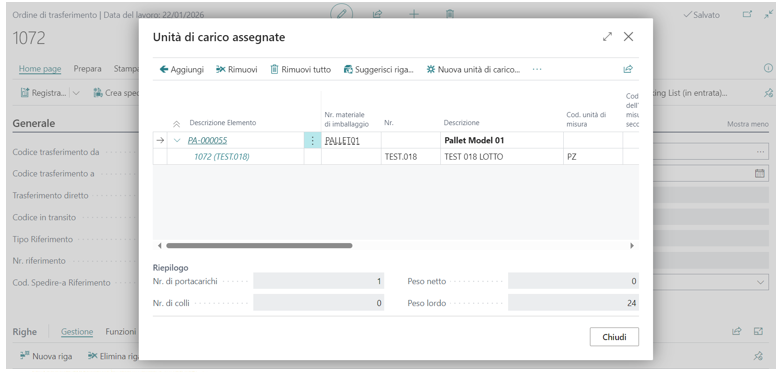Image resolution: width=780 pixels, height=372 pixels.
Task: Click Rimuovi in the dialog toolbar
Action: 237,70
